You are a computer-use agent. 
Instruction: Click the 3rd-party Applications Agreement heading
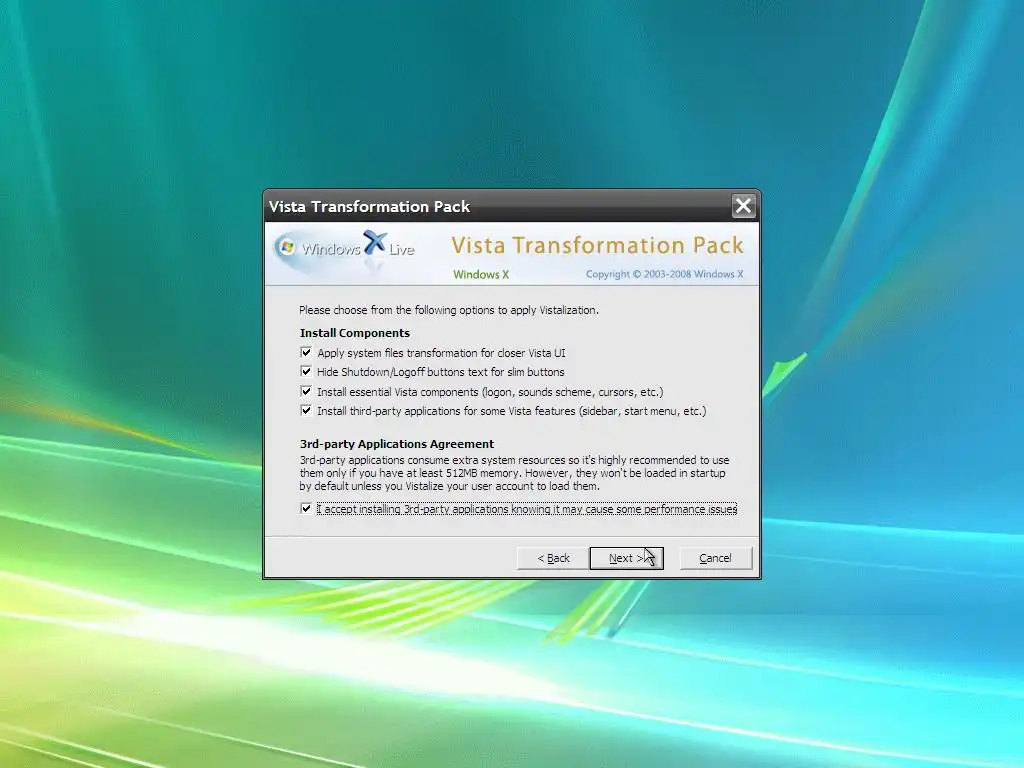click(396, 444)
